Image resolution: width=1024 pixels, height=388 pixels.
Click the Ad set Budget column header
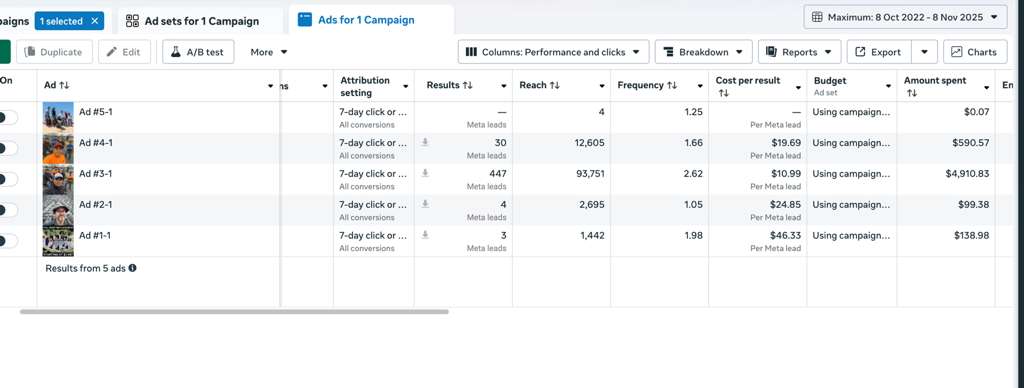pyautogui.click(x=830, y=86)
